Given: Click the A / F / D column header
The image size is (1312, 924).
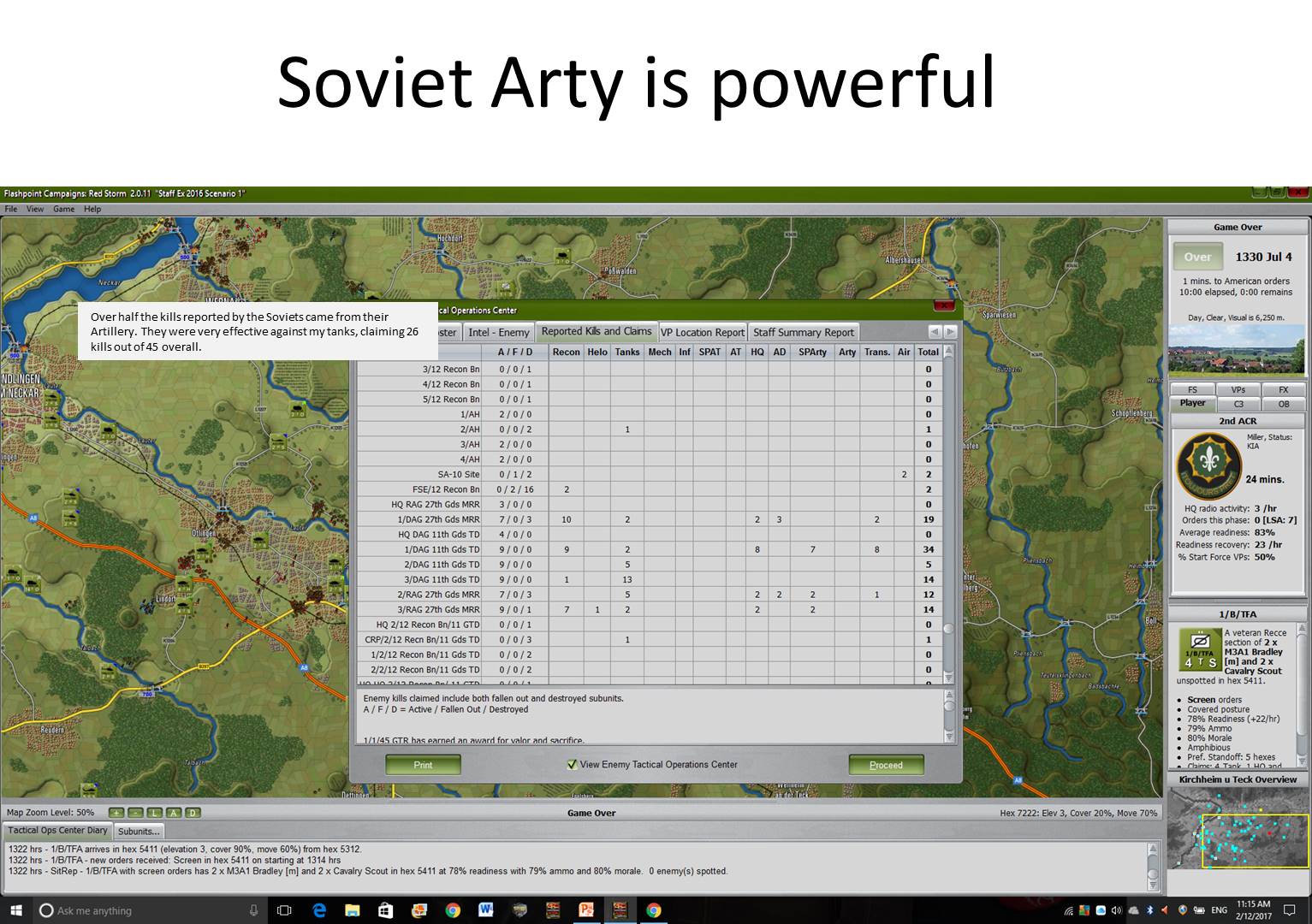Looking at the screenshot, I should [x=515, y=352].
